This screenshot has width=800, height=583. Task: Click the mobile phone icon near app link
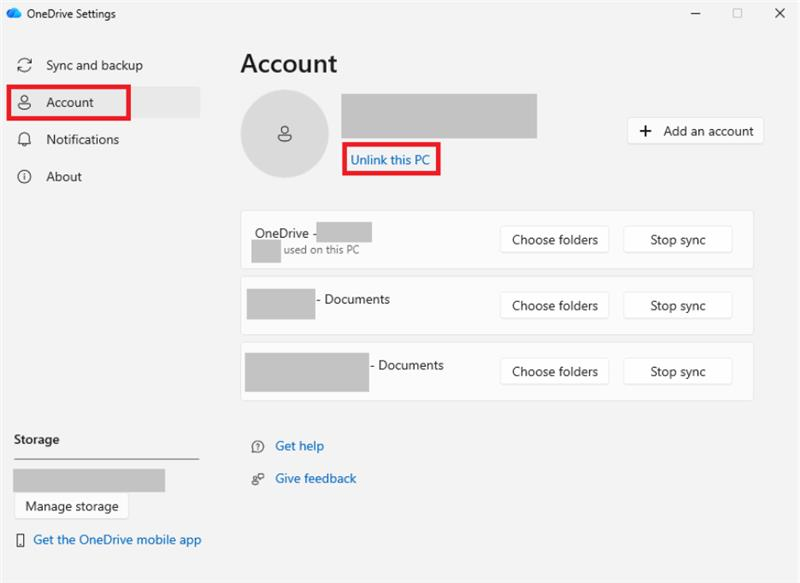[x=20, y=540]
